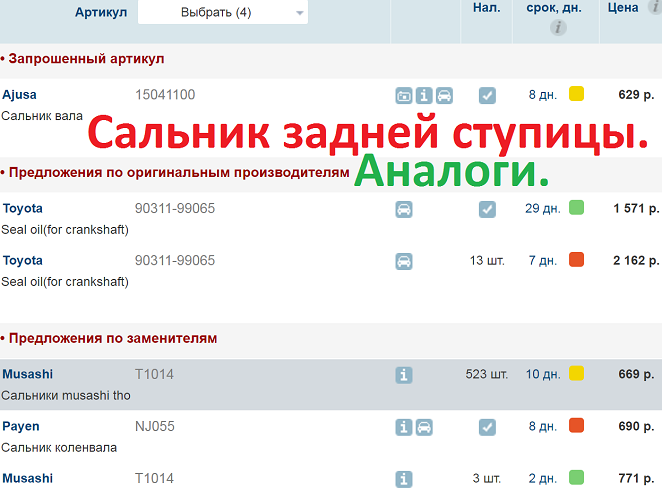
Task: Open Musashi brand link in 771 р. row
Action: pyautogui.click(x=27, y=478)
